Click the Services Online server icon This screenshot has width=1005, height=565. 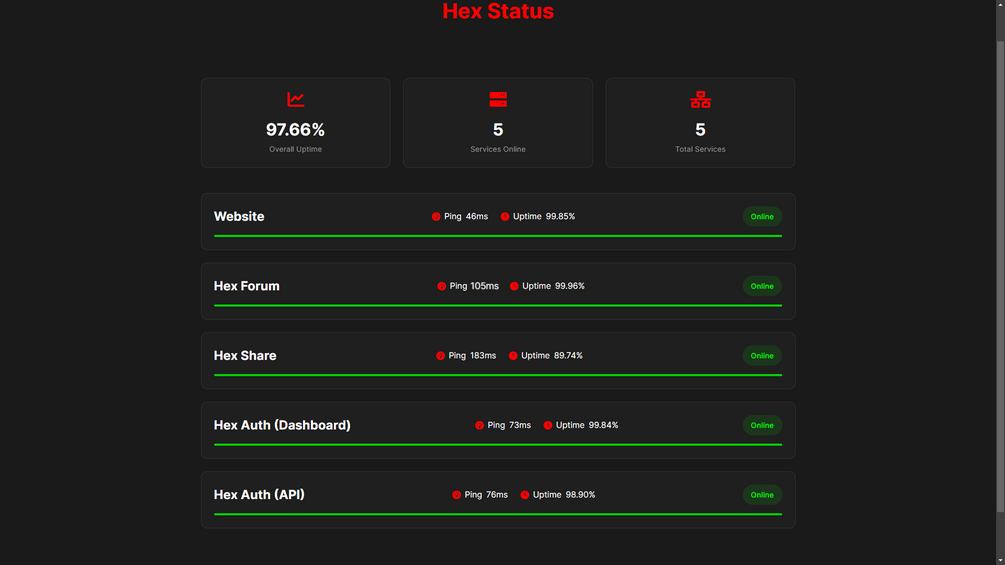498,99
